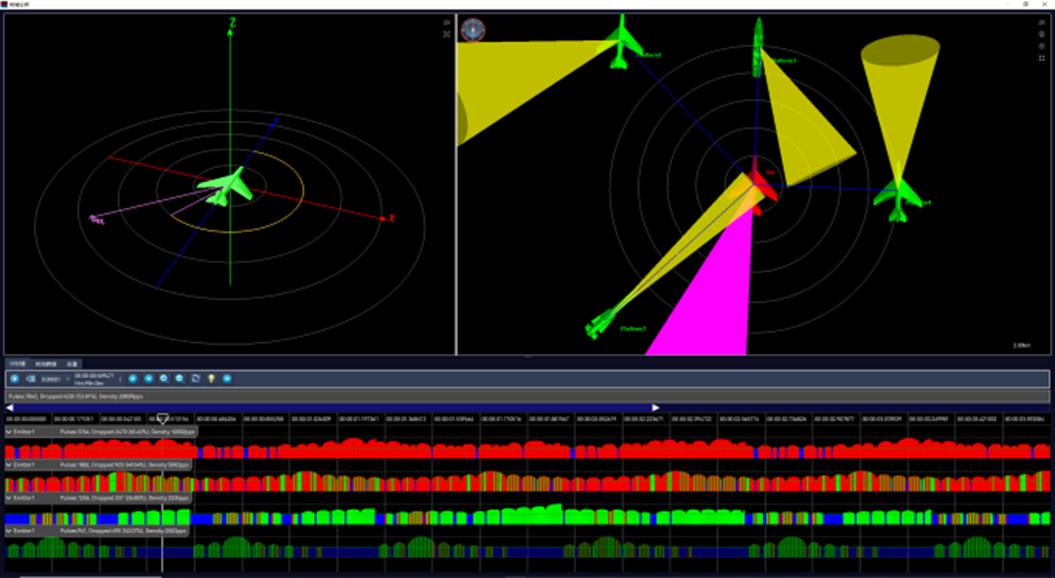Click the expand-arrows icon in the left 3D axis view

447,34
